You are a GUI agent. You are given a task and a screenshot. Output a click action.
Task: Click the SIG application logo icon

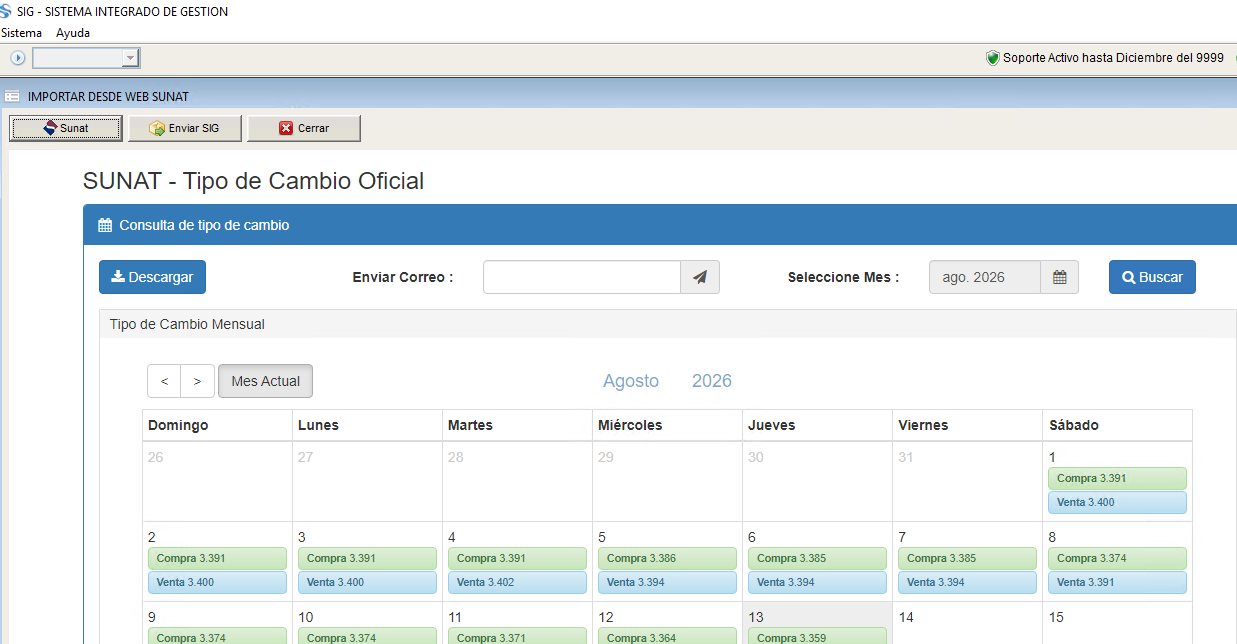click(7, 12)
